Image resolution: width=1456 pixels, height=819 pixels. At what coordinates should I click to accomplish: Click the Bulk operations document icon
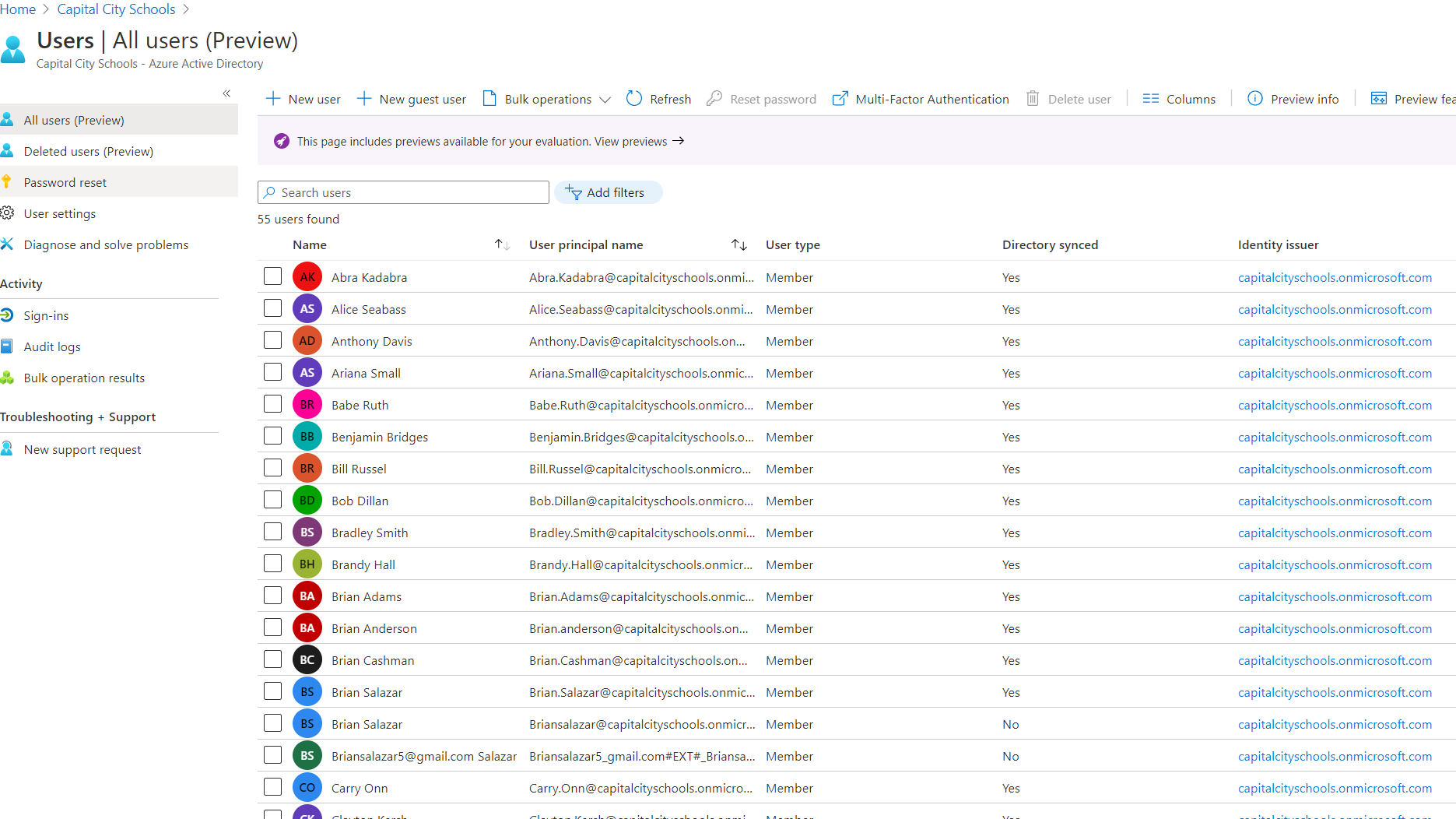point(489,99)
